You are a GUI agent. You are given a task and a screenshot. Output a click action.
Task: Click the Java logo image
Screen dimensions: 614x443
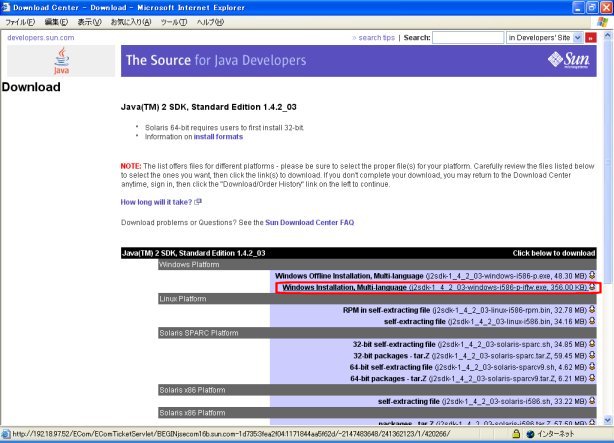(60, 62)
